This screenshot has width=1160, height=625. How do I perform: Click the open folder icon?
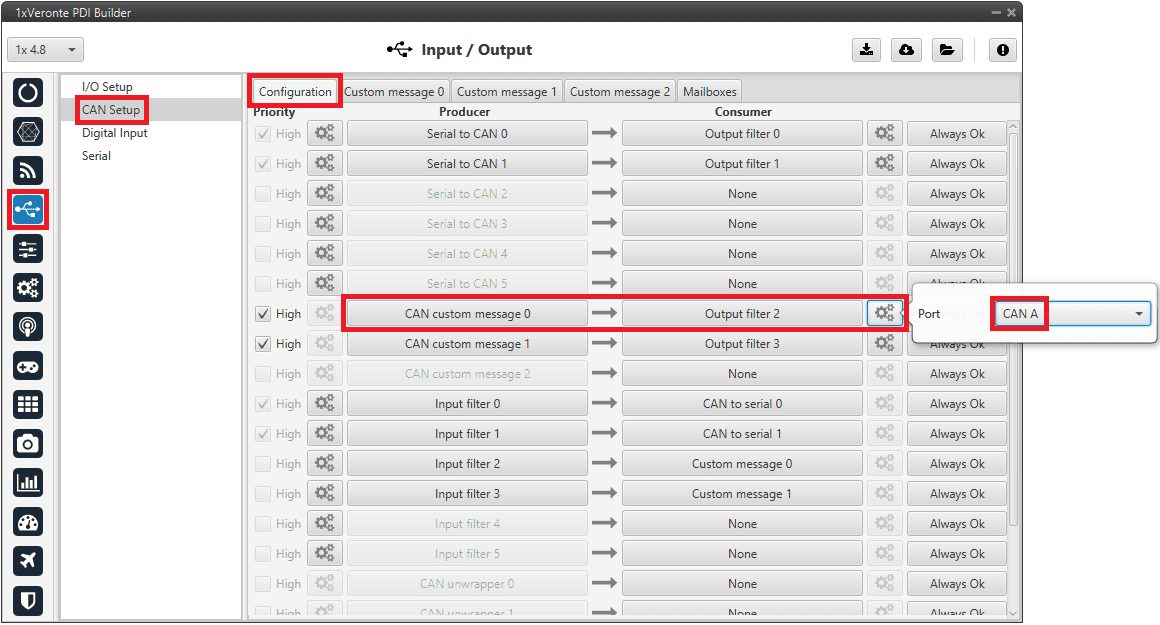946,50
